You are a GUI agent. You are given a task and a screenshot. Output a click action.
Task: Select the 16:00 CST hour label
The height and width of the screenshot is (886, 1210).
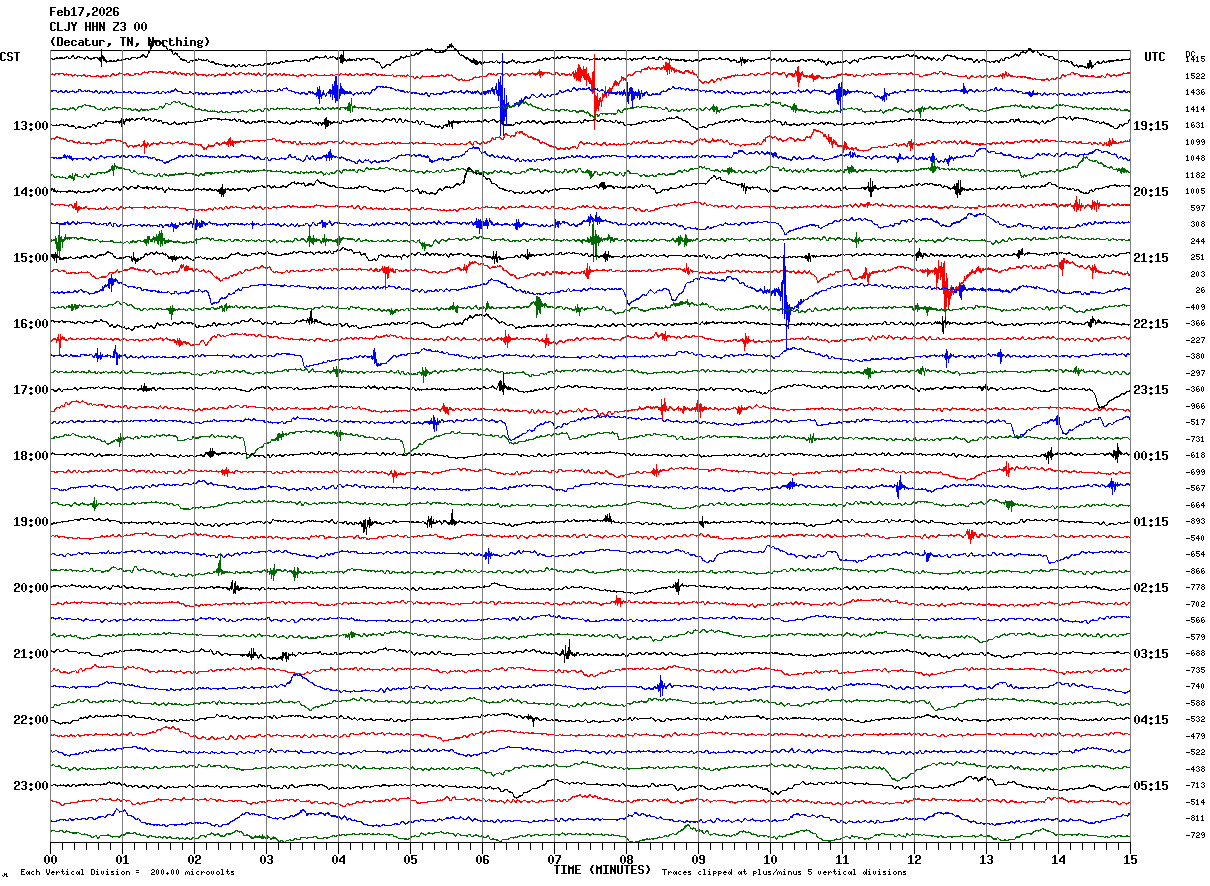30,324
